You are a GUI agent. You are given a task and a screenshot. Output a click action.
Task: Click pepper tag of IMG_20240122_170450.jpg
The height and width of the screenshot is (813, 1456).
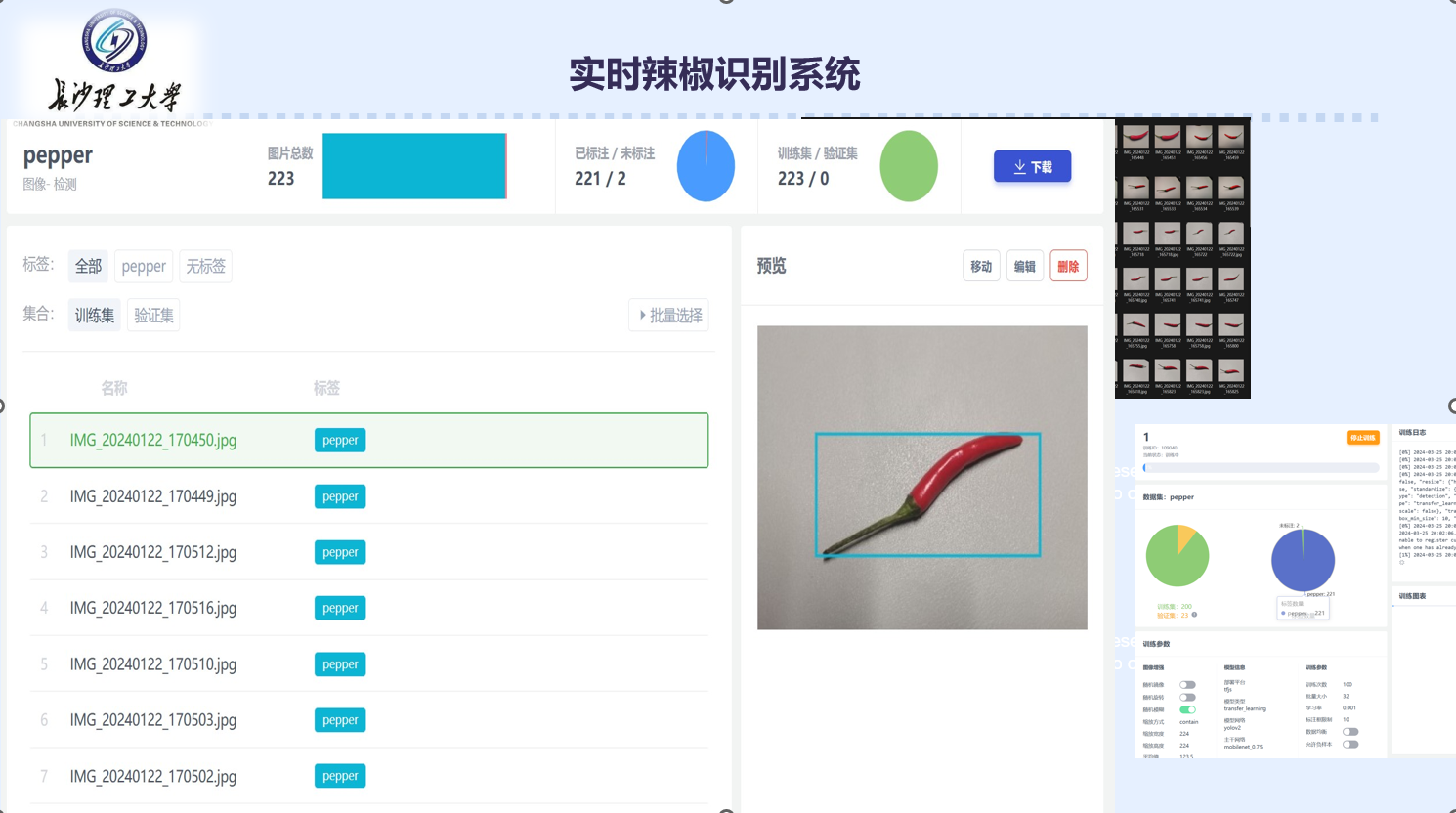340,440
